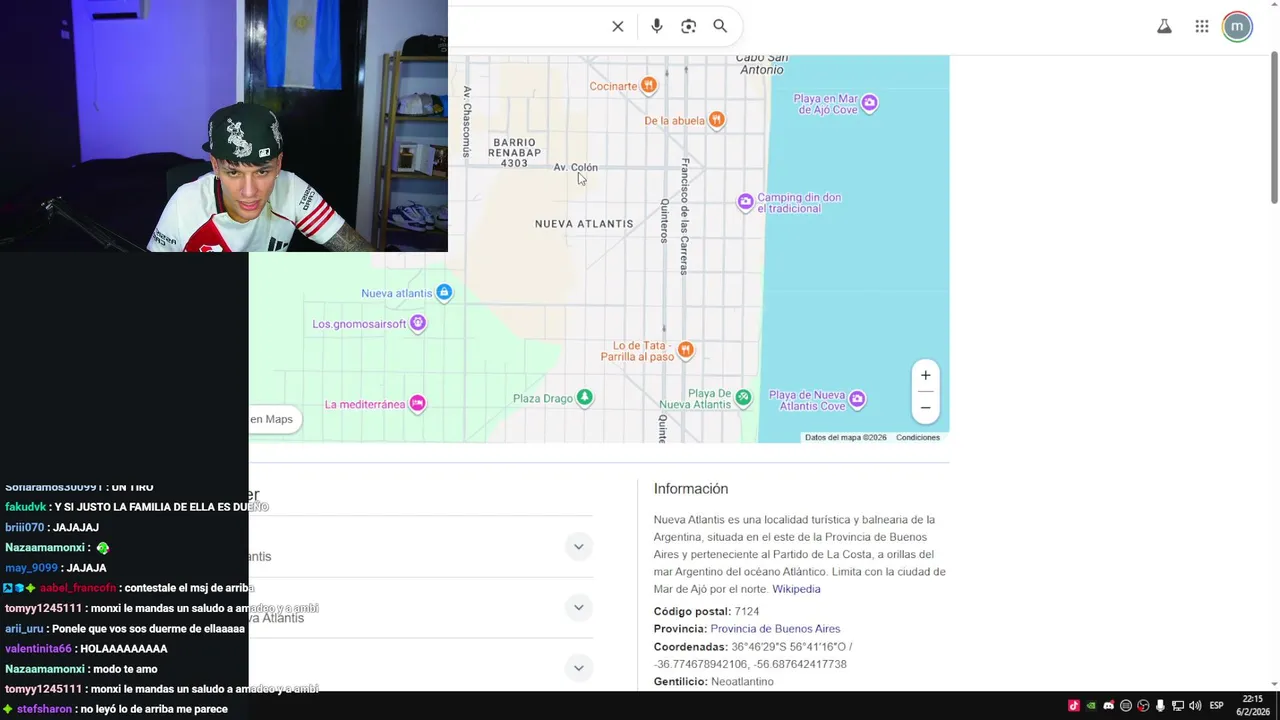Click chat message from arii_uru
Viewport: 1280px width, 720px height.
click(x=125, y=629)
